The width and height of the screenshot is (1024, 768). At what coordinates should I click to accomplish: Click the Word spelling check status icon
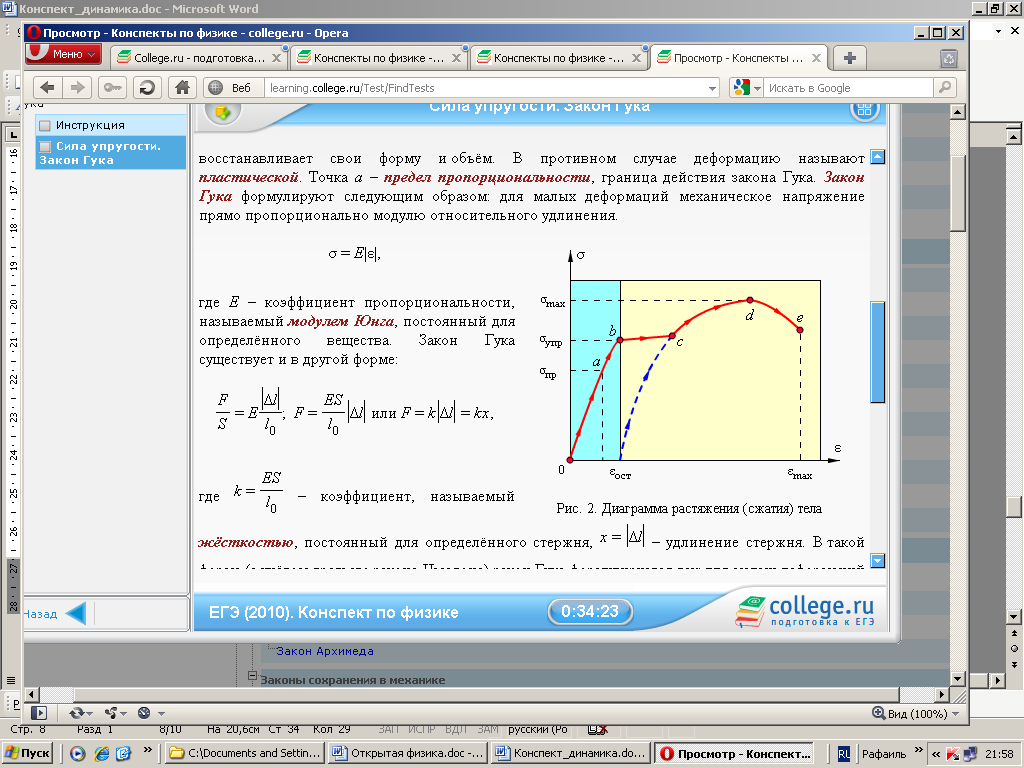[598, 729]
